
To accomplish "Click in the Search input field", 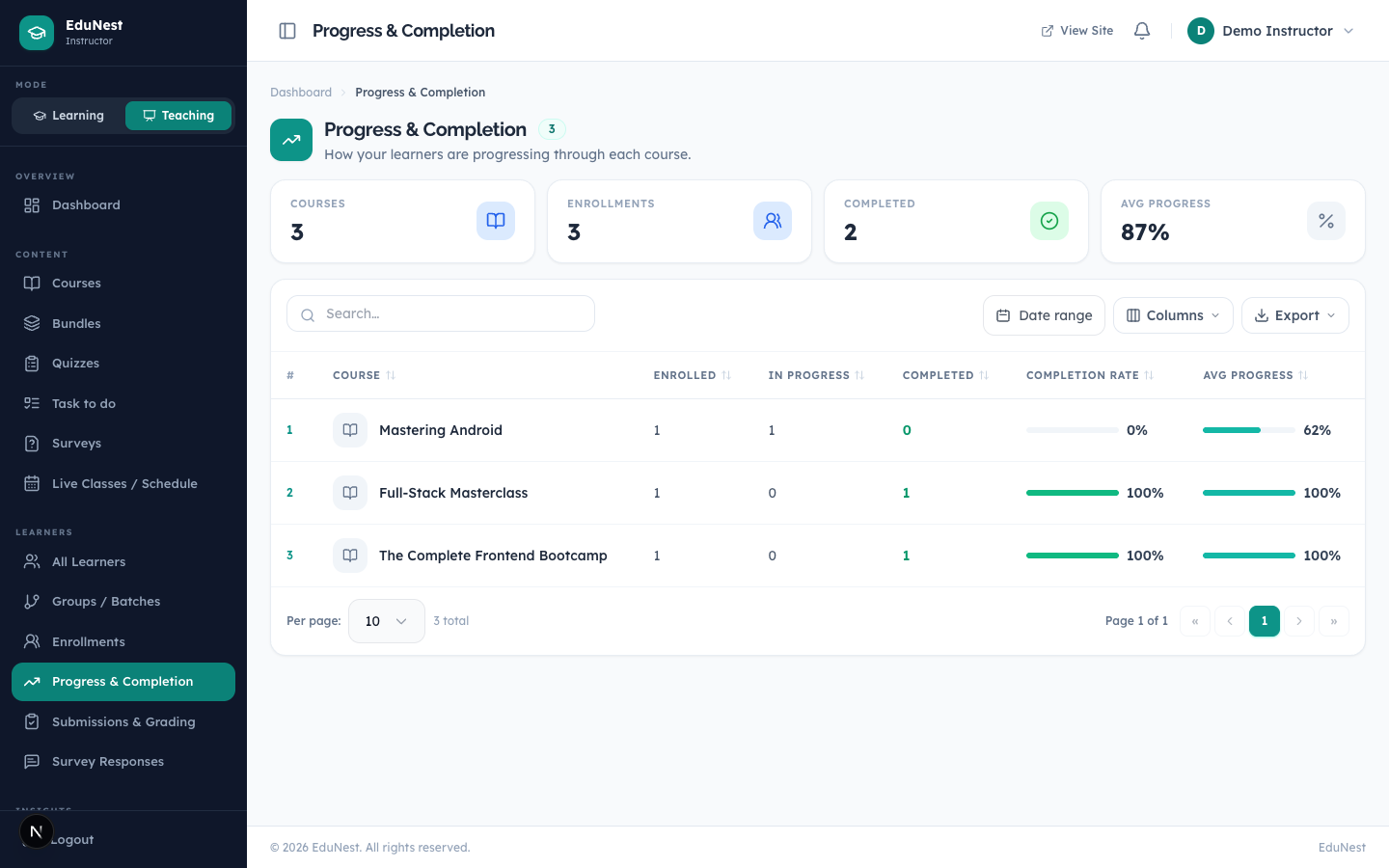I will tap(441, 313).
